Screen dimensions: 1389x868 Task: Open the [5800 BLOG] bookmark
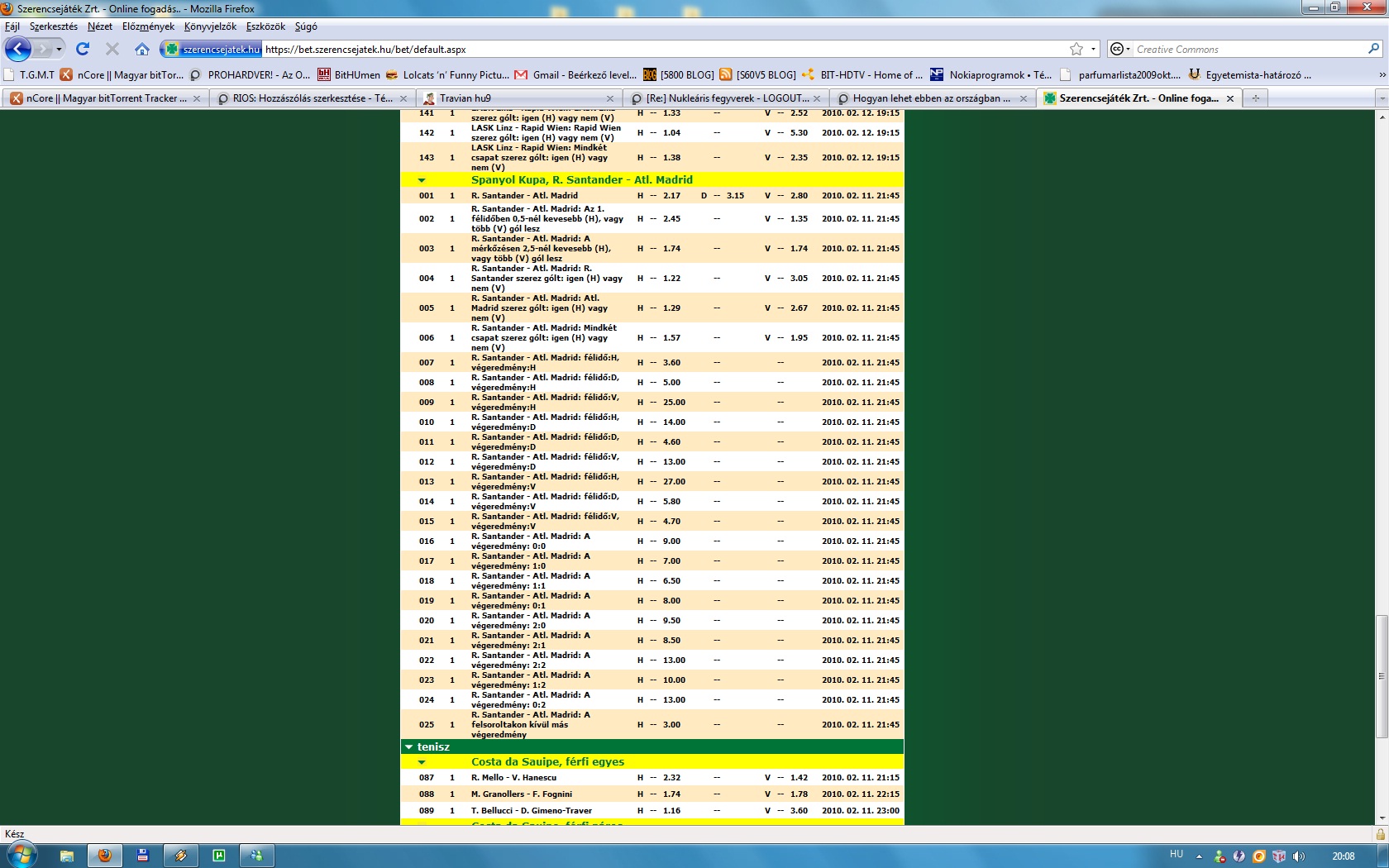pyautogui.click(x=679, y=74)
